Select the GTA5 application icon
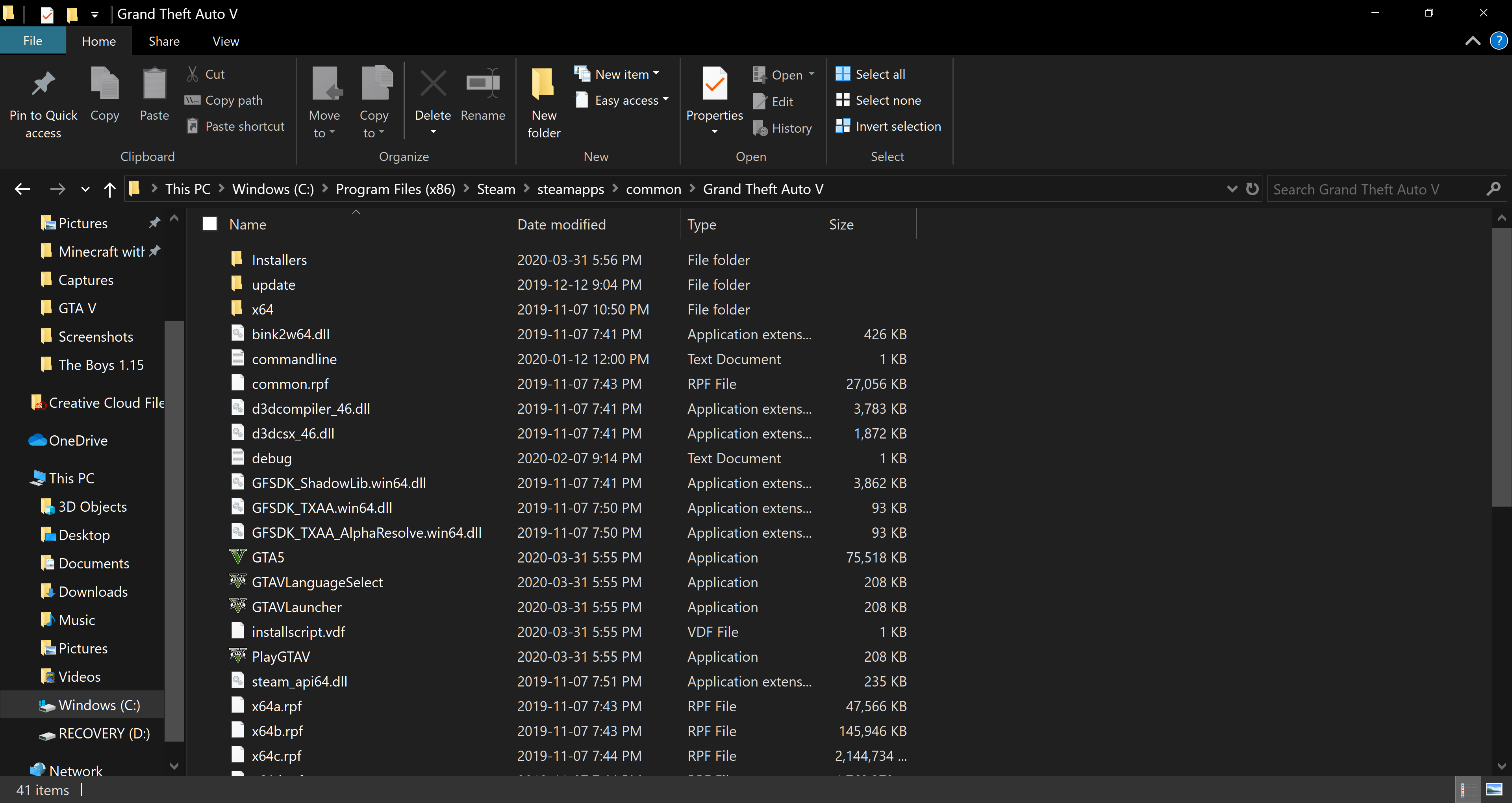 click(x=238, y=557)
